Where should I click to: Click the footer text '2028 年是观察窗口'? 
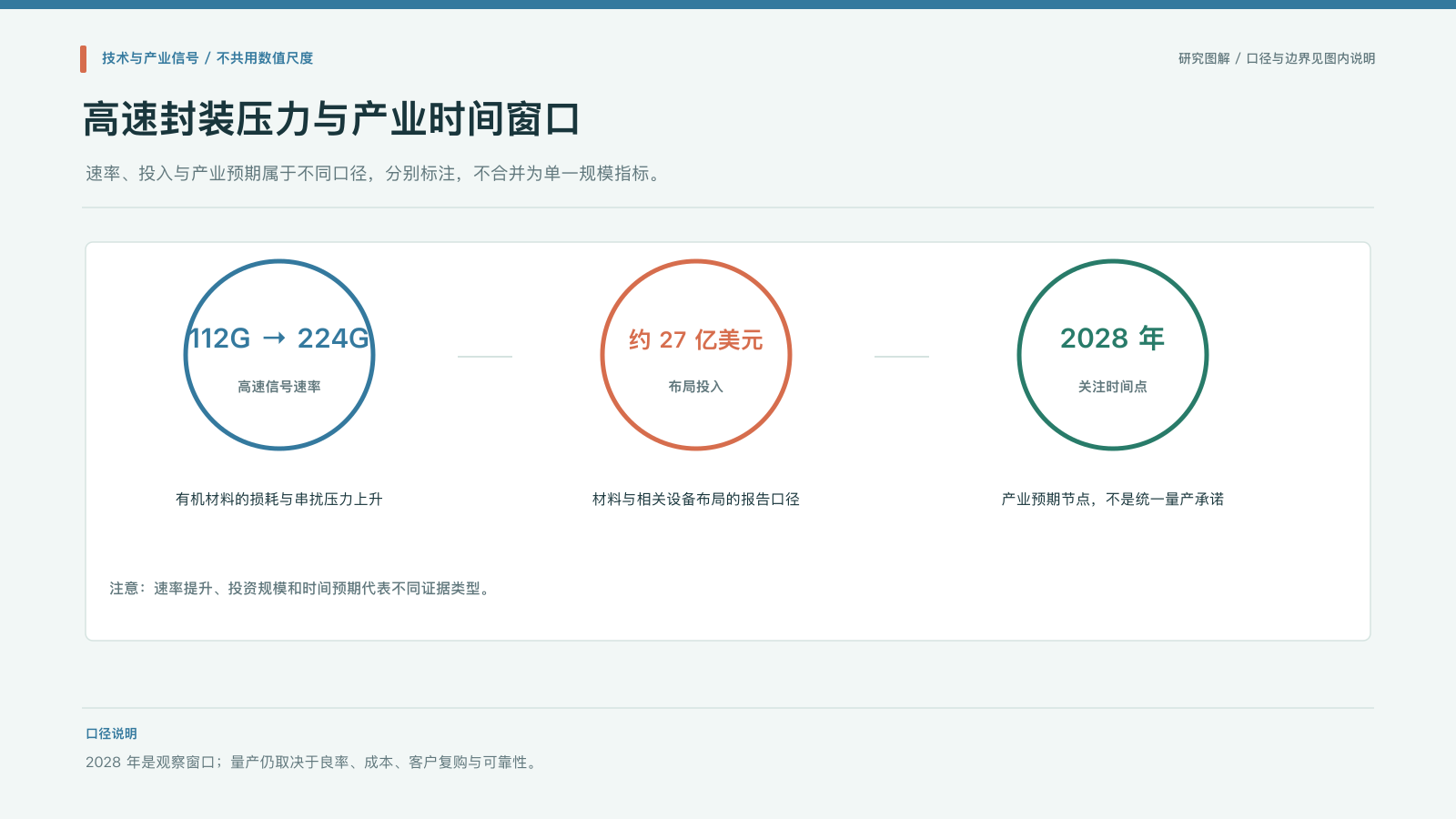[150, 763]
